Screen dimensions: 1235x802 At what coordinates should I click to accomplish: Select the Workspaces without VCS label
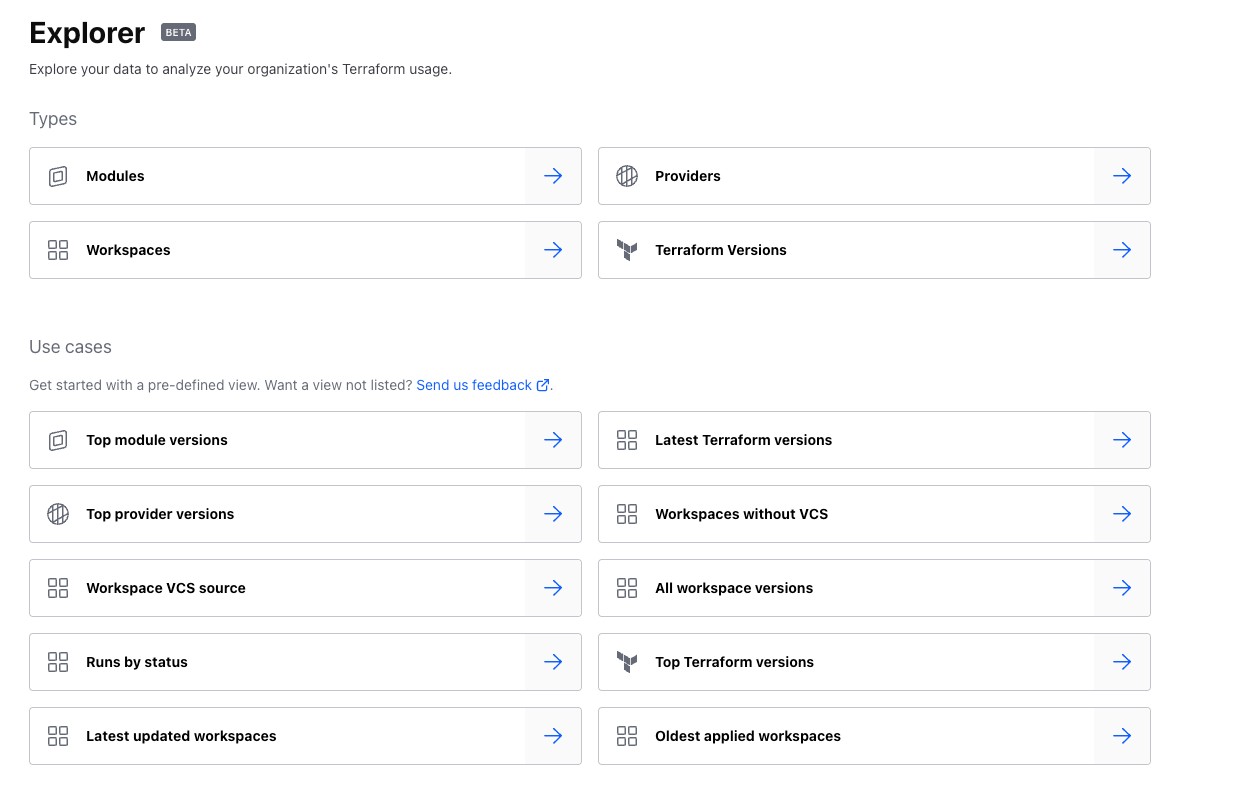[x=742, y=514]
